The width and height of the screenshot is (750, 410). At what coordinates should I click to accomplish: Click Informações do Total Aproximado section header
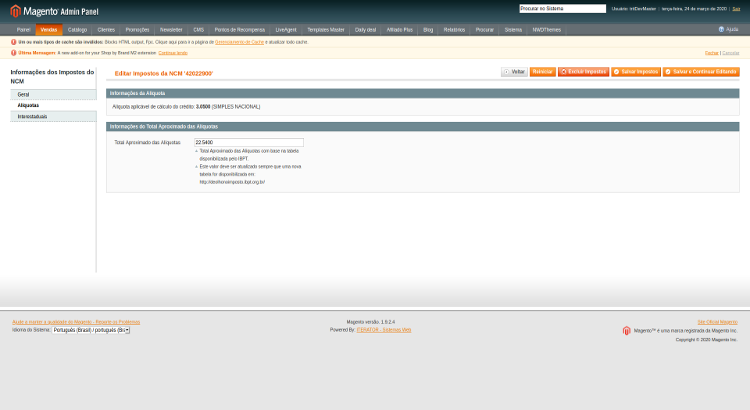[x=423, y=127]
